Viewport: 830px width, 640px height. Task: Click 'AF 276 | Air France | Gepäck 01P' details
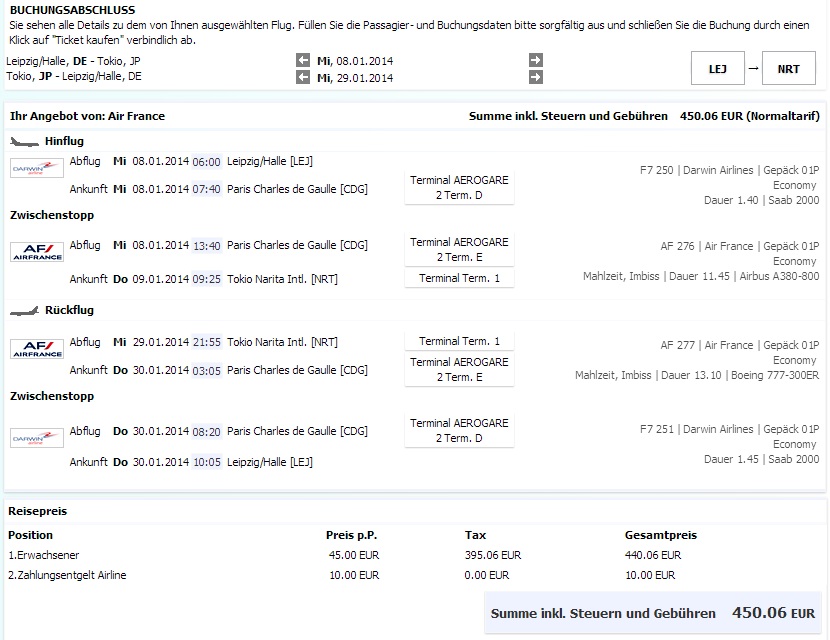point(739,246)
